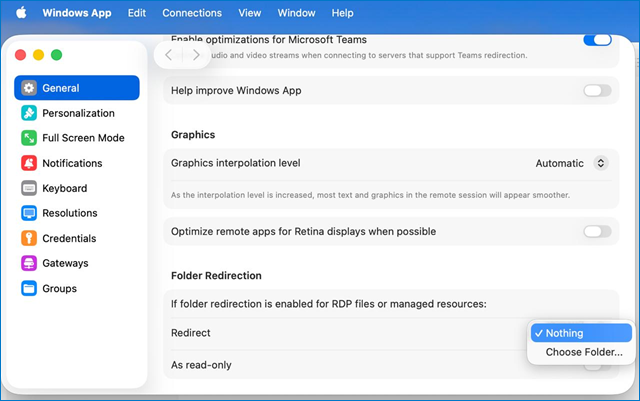Select Nothing in the Redirect popup
The width and height of the screenshot is (640, 401).
[x=581, y=333]
